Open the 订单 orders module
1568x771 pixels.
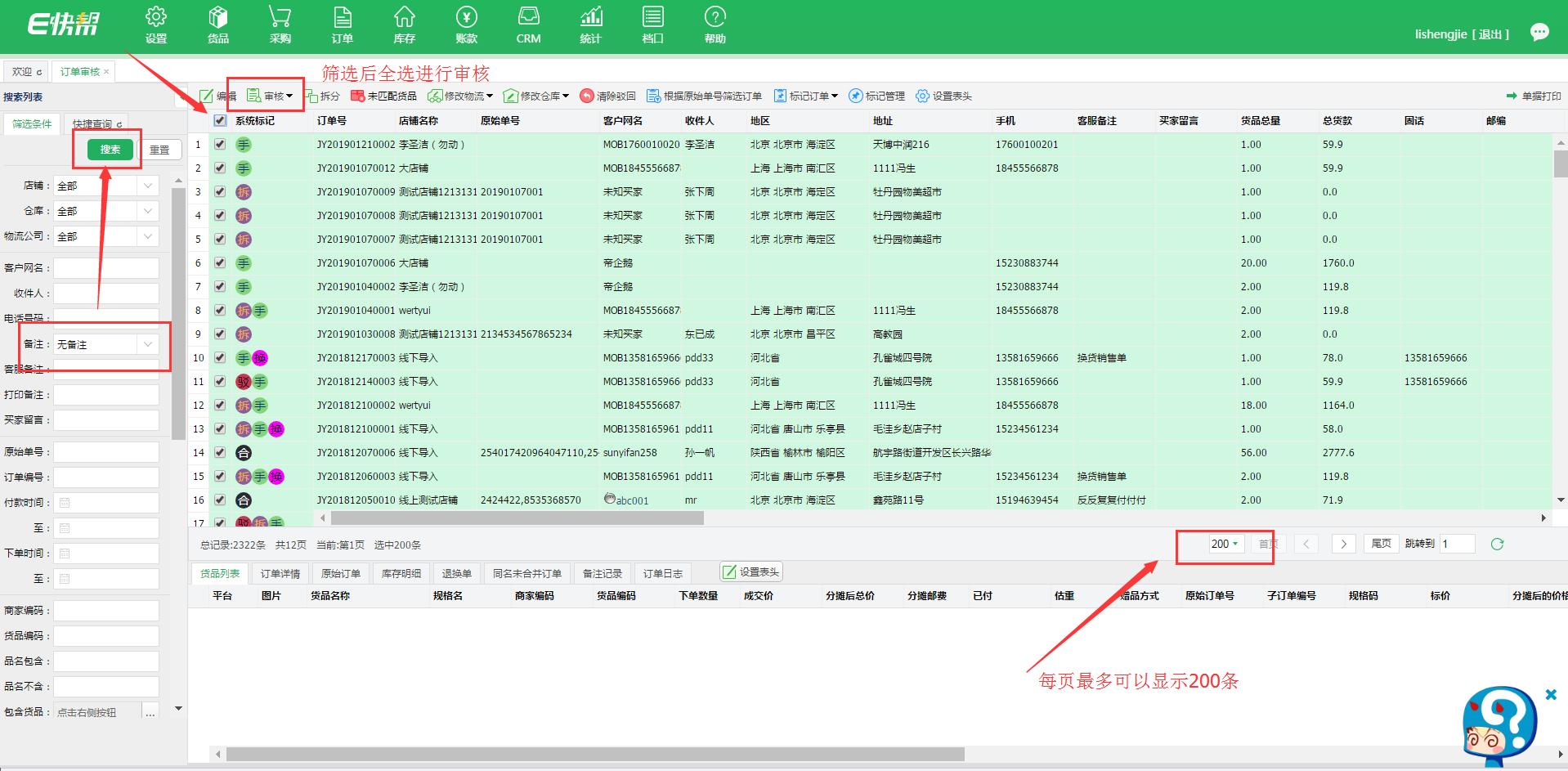click(343, 26)
